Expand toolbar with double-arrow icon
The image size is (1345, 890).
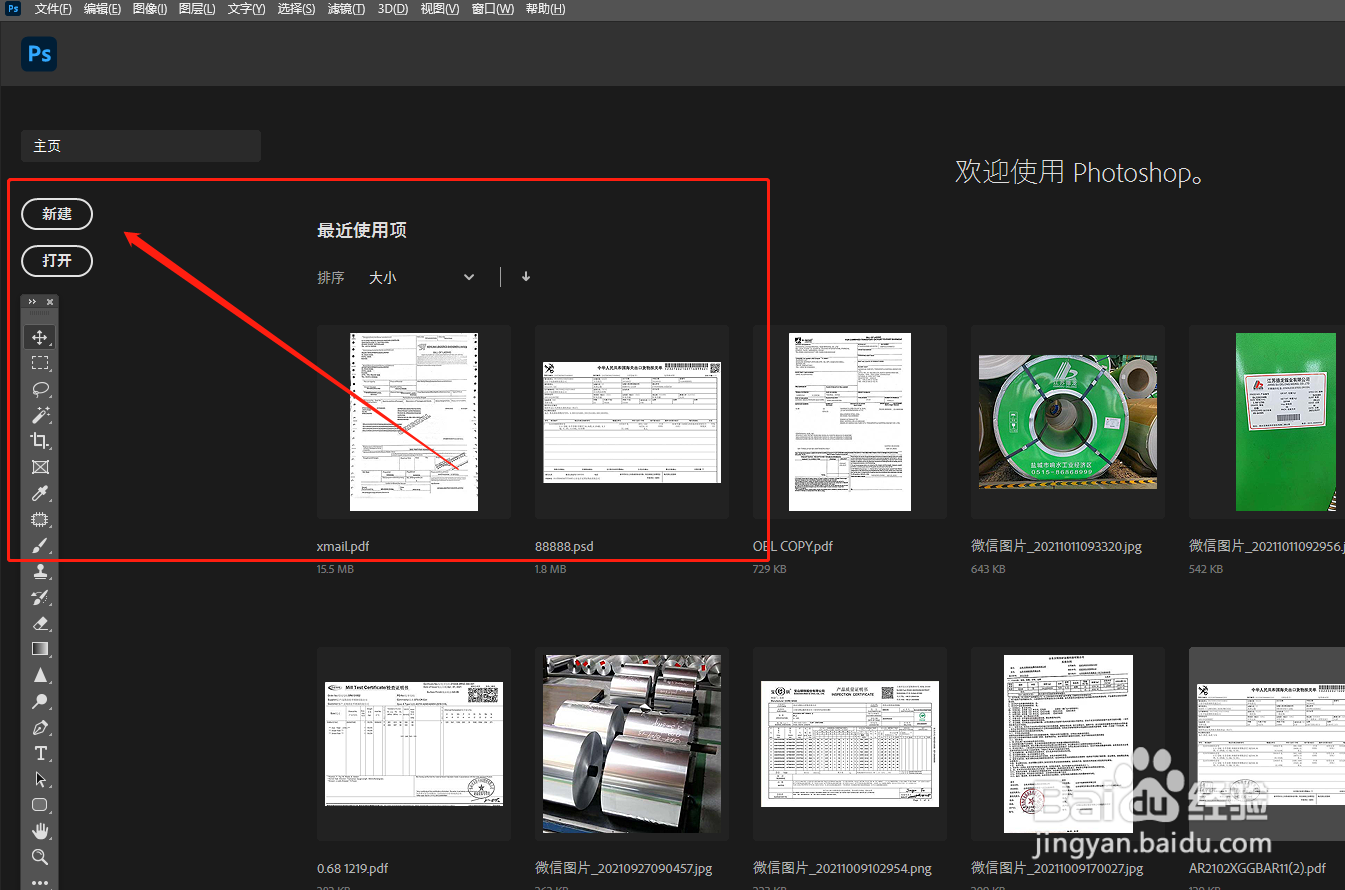point(32,301)
